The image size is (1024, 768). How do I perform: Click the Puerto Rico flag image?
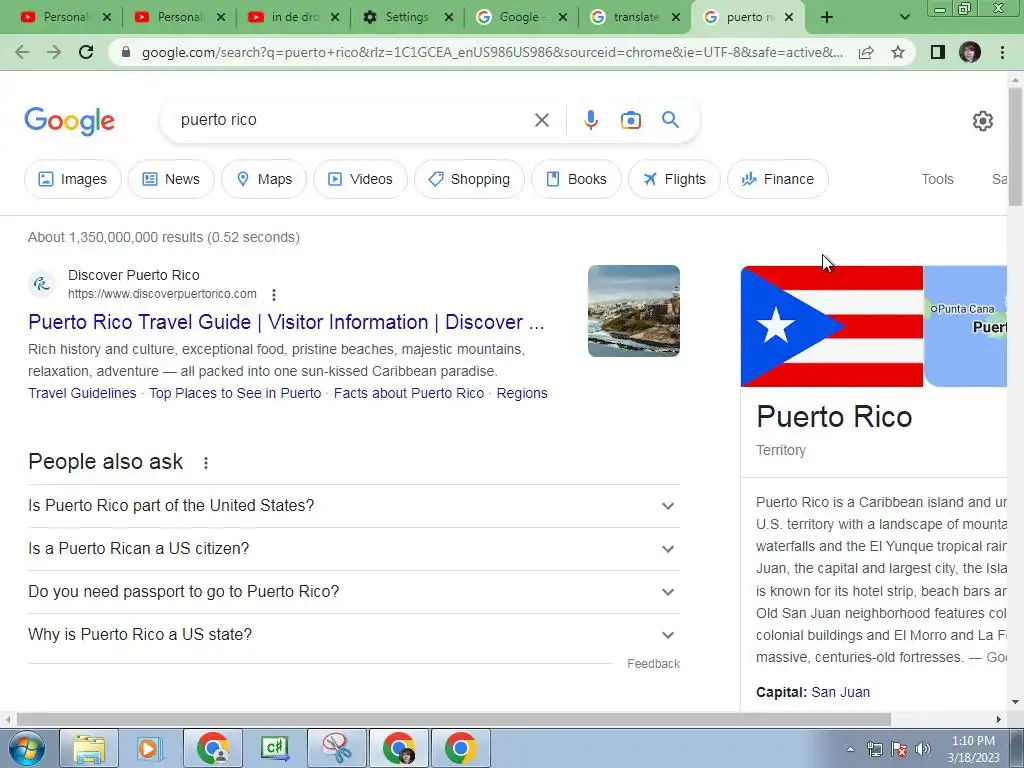click(x=831, y=326)
